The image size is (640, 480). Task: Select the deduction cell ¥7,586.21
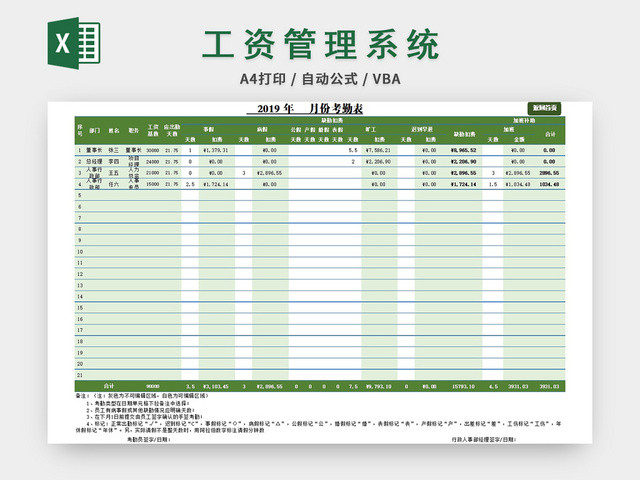tap(378, 150)
